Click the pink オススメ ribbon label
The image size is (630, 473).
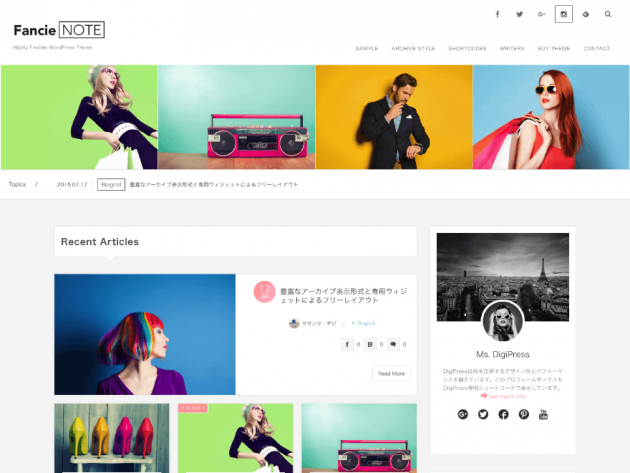click(x=193, y=408)
